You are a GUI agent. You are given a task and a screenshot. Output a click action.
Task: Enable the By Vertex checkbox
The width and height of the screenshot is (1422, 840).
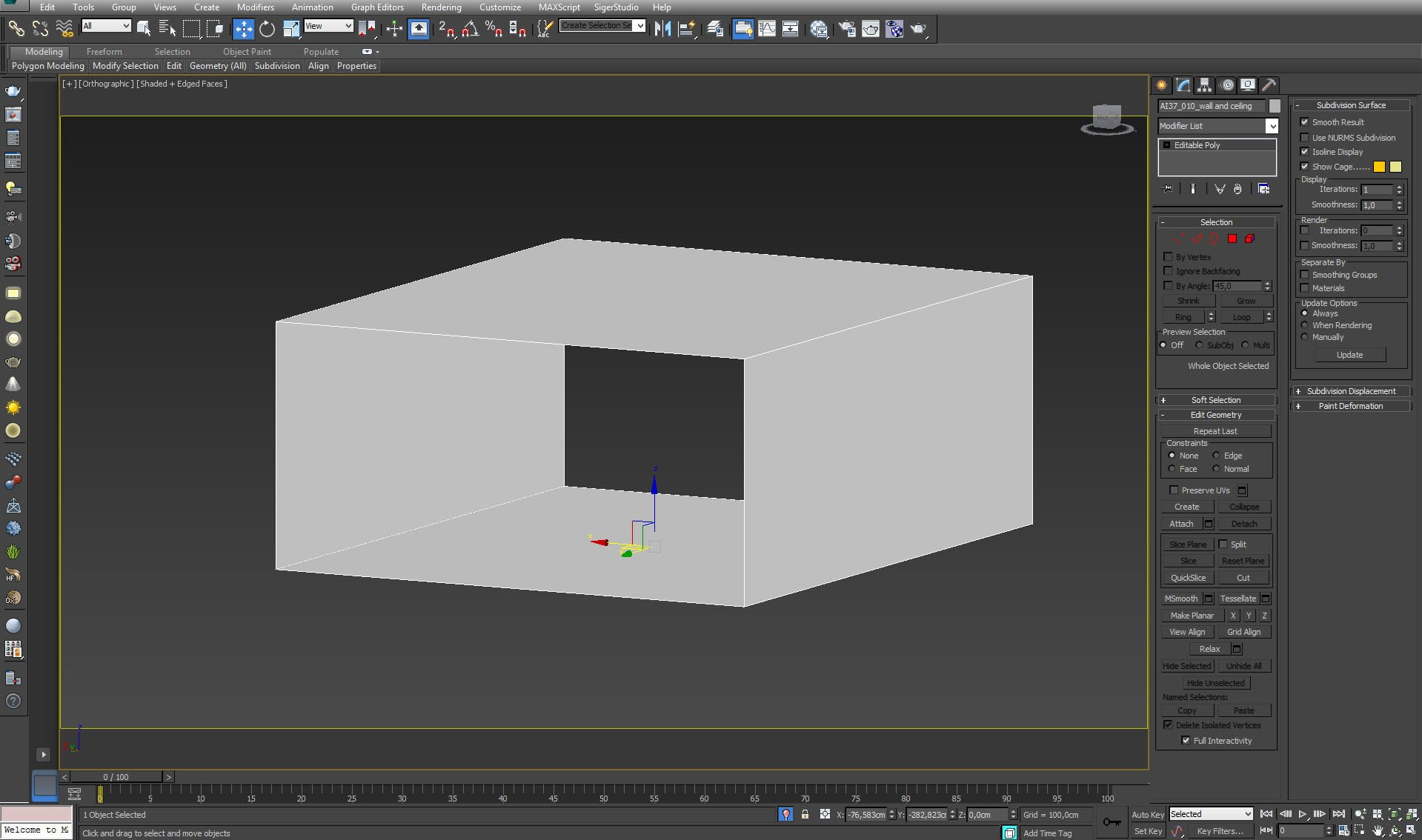[x=1168, y=257]
